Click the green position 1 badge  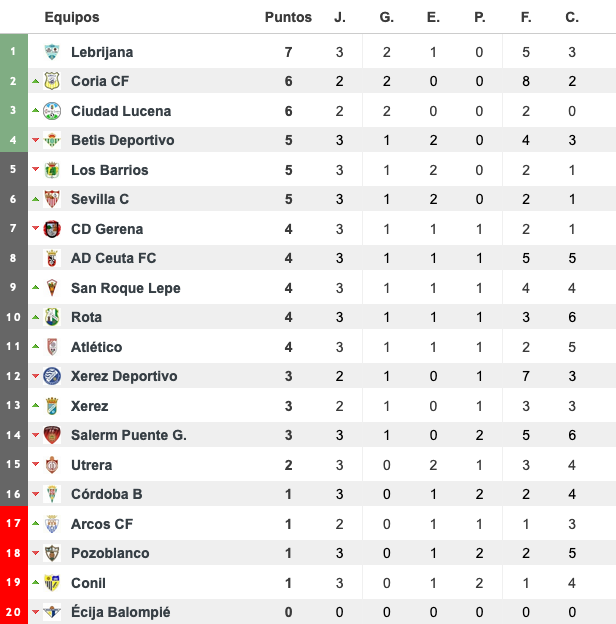tap(14, 51)
